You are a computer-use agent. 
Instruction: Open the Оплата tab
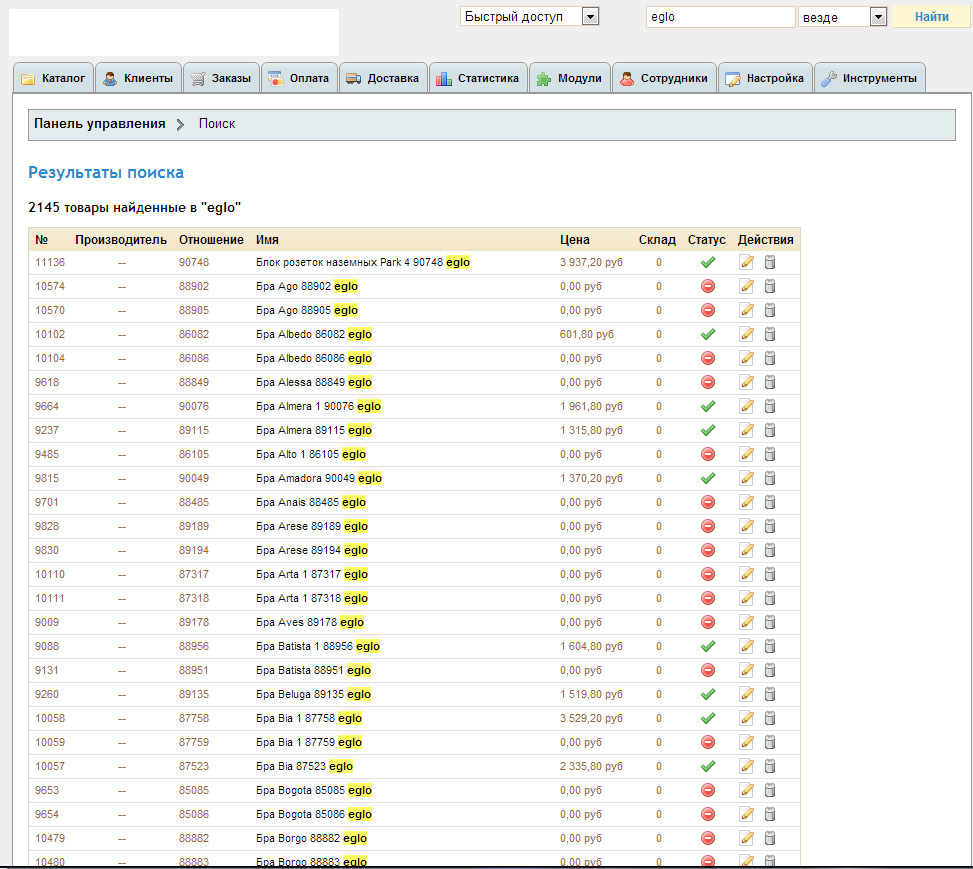coord(299,78)
